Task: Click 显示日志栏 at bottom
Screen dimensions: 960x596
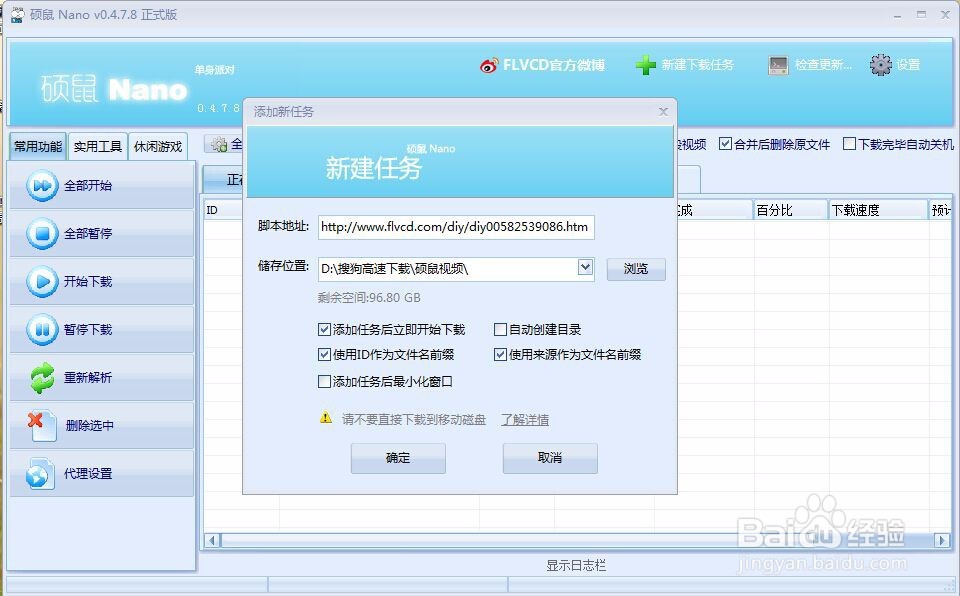Action: [x=576, y=565]
